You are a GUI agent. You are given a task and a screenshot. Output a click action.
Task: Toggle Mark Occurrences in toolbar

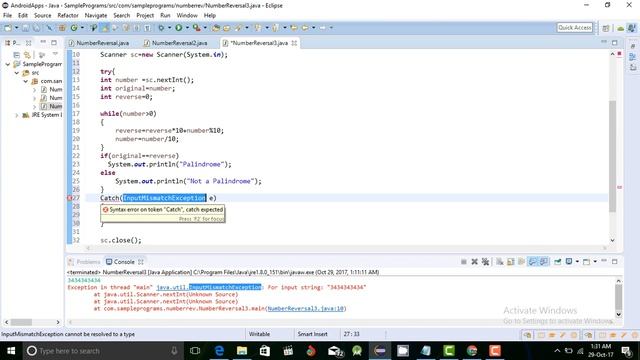104,28
